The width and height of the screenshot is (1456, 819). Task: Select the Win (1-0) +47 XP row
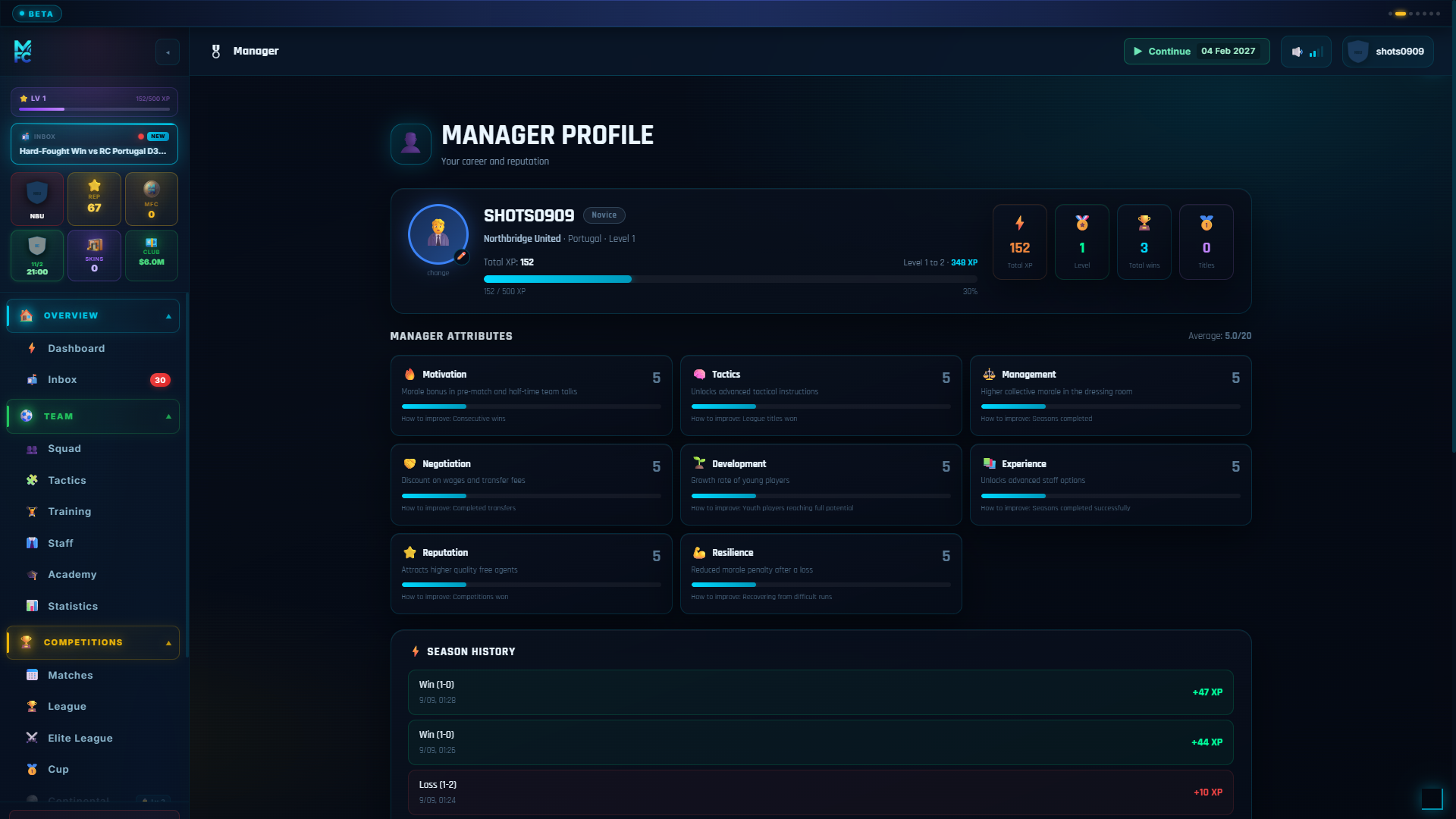pyautogui.click(x=821, y=692)
